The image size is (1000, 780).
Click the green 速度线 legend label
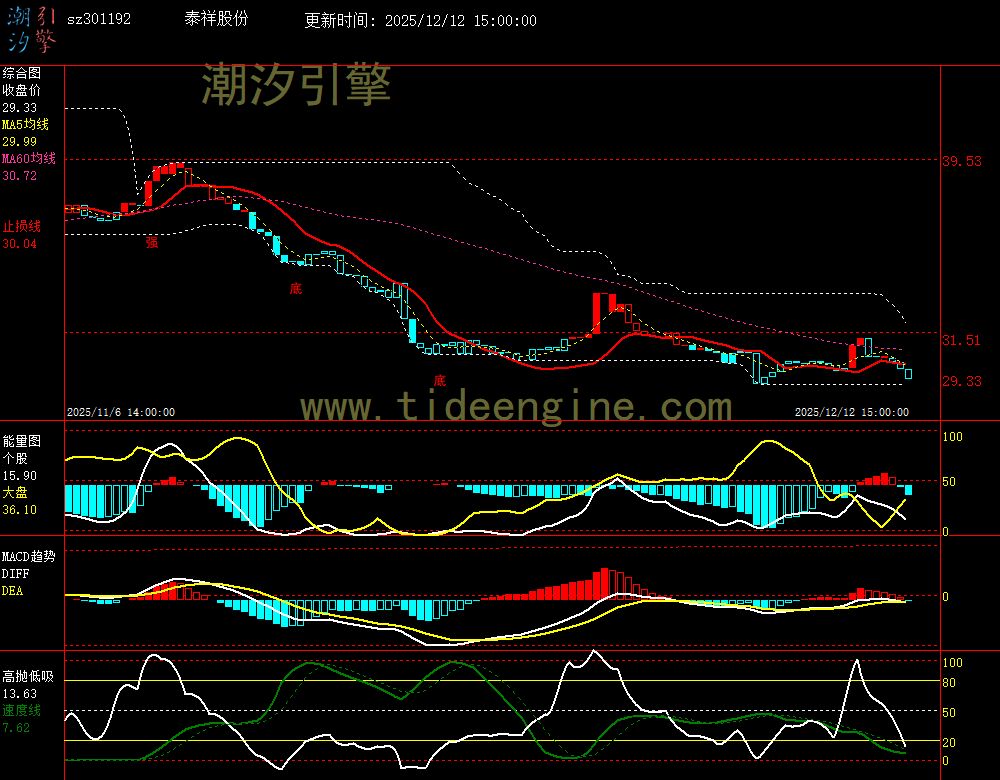21,710
